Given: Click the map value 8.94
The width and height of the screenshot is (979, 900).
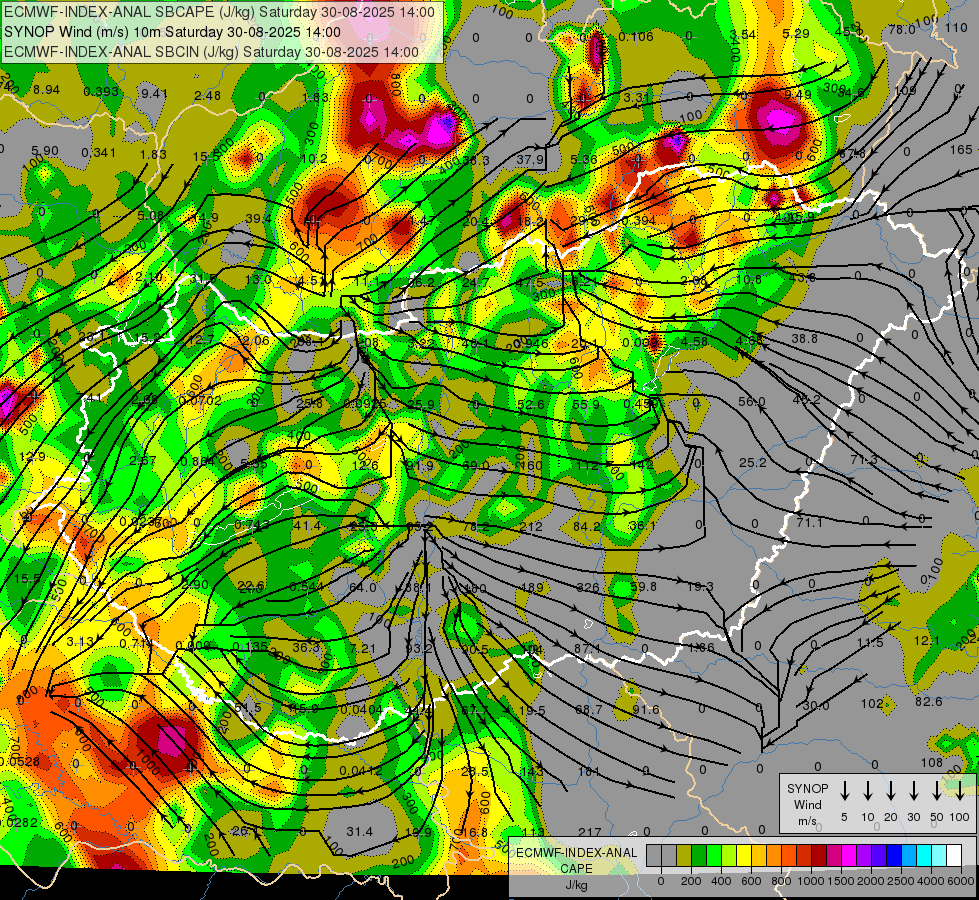Looking at the screenshot, I should click(47, 90).
